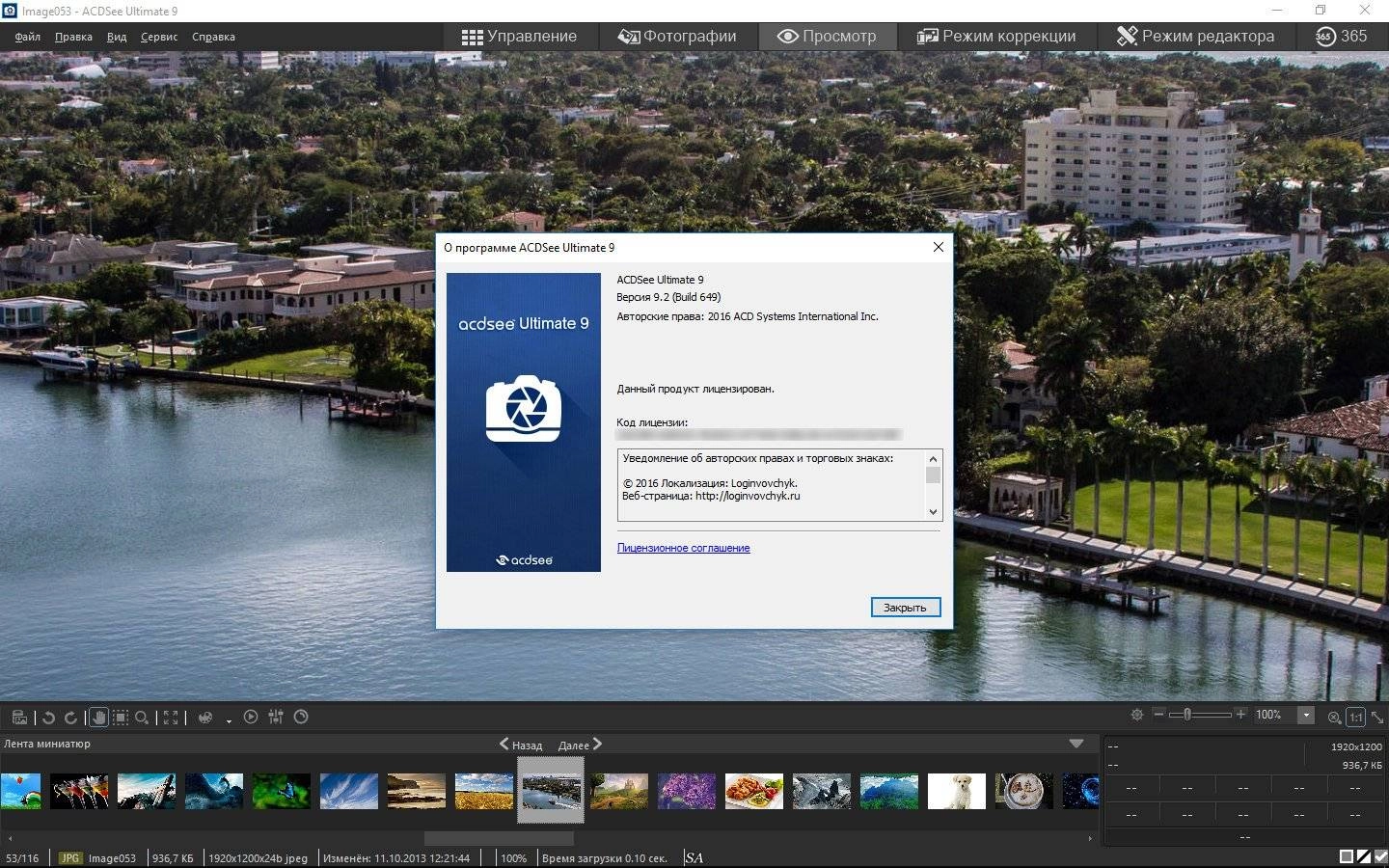
Task: Switch to Просмотр mode tab
Action: click(x=828, y=37)
